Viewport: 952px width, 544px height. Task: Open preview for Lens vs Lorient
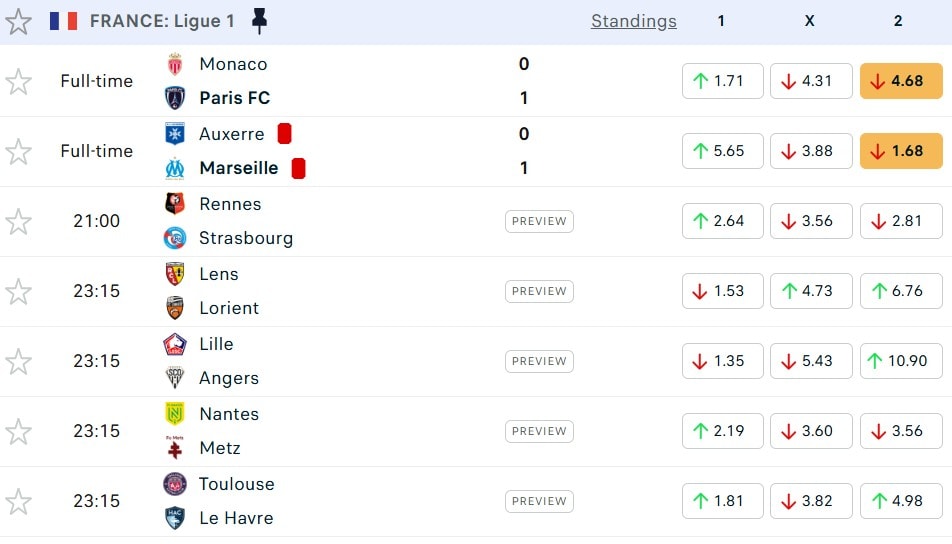click(539, 291)
